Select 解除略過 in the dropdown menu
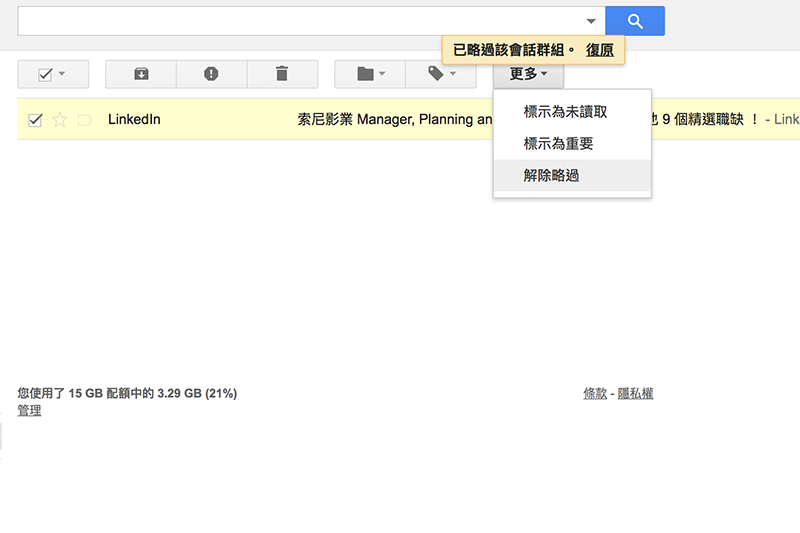The width and height of the screenshot is (800, 533). click(551, 175)
